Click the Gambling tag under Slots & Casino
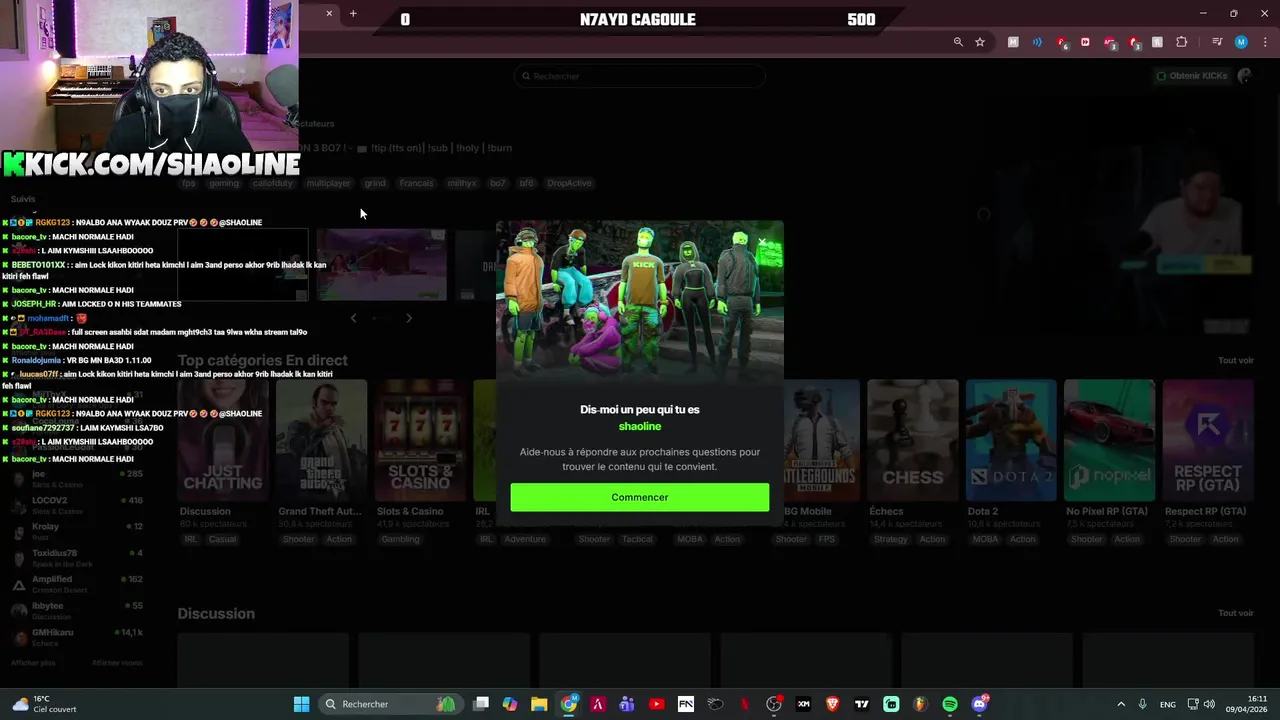Screen dimensions: 1280x720 (400, 539)
